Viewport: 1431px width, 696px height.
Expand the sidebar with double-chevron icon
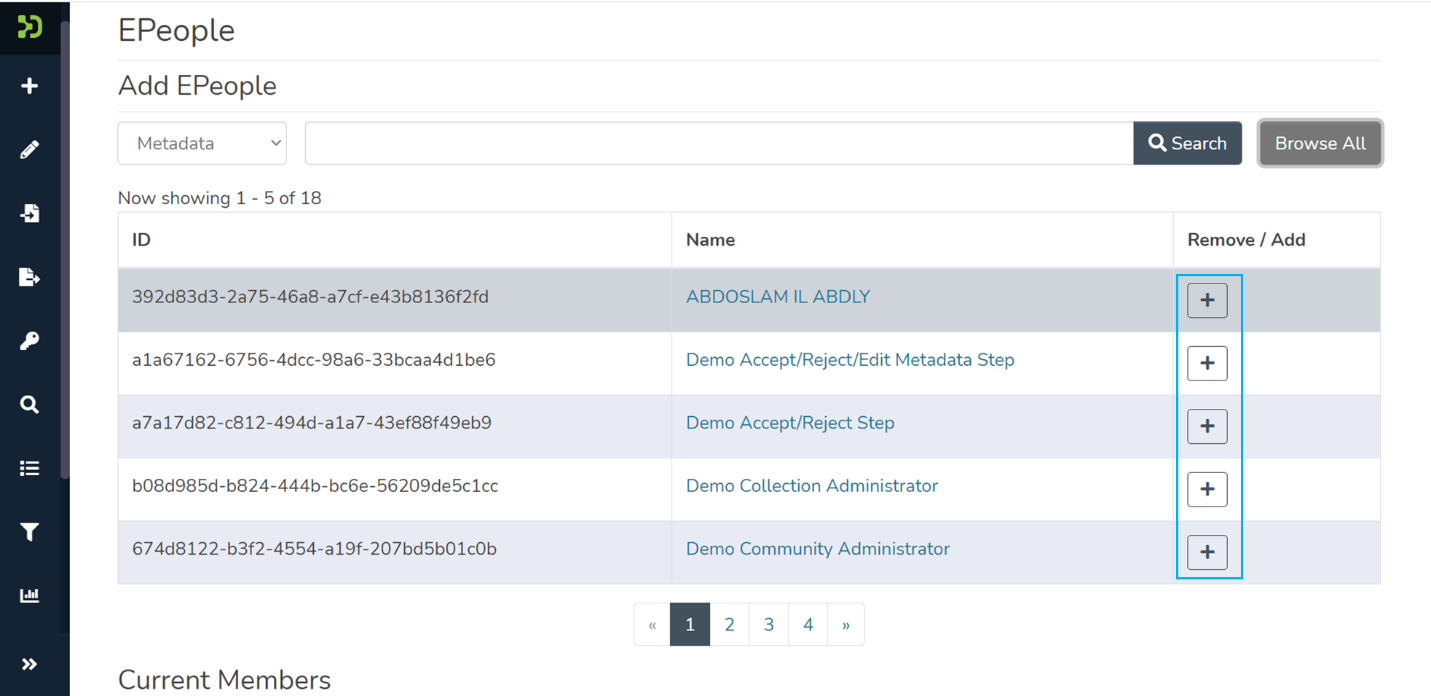point(30,664)
